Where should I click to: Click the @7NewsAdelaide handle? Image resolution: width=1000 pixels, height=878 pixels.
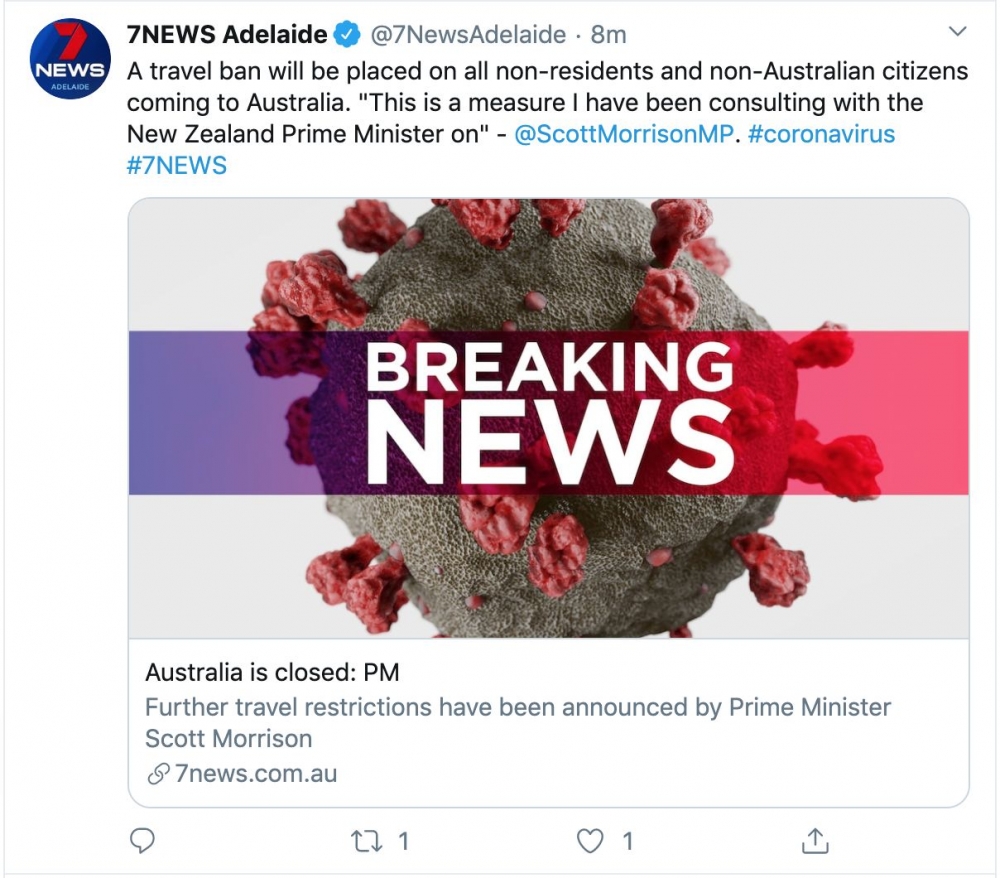469,35
